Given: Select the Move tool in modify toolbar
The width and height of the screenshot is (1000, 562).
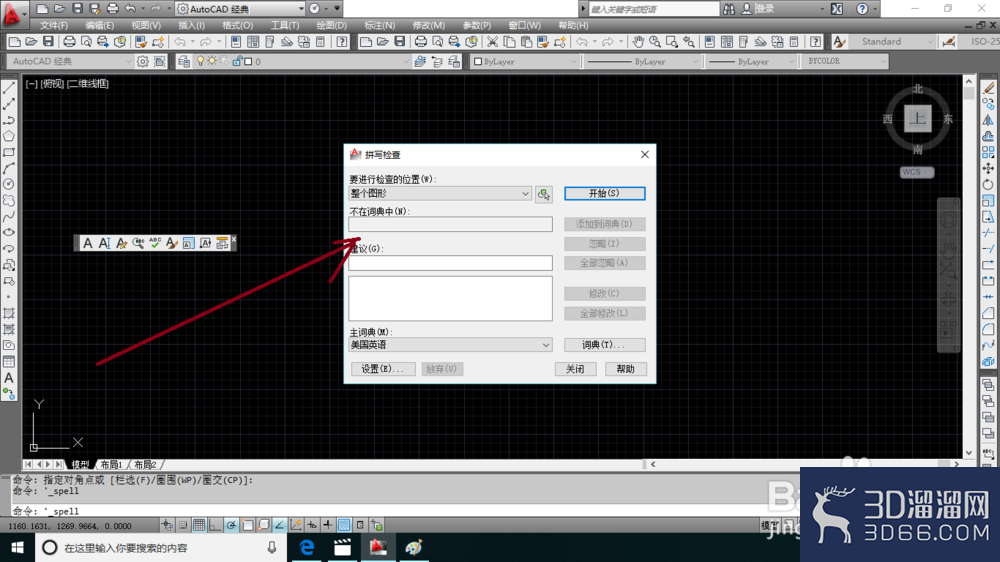Looking at the screenshot, I should point(988,168).
